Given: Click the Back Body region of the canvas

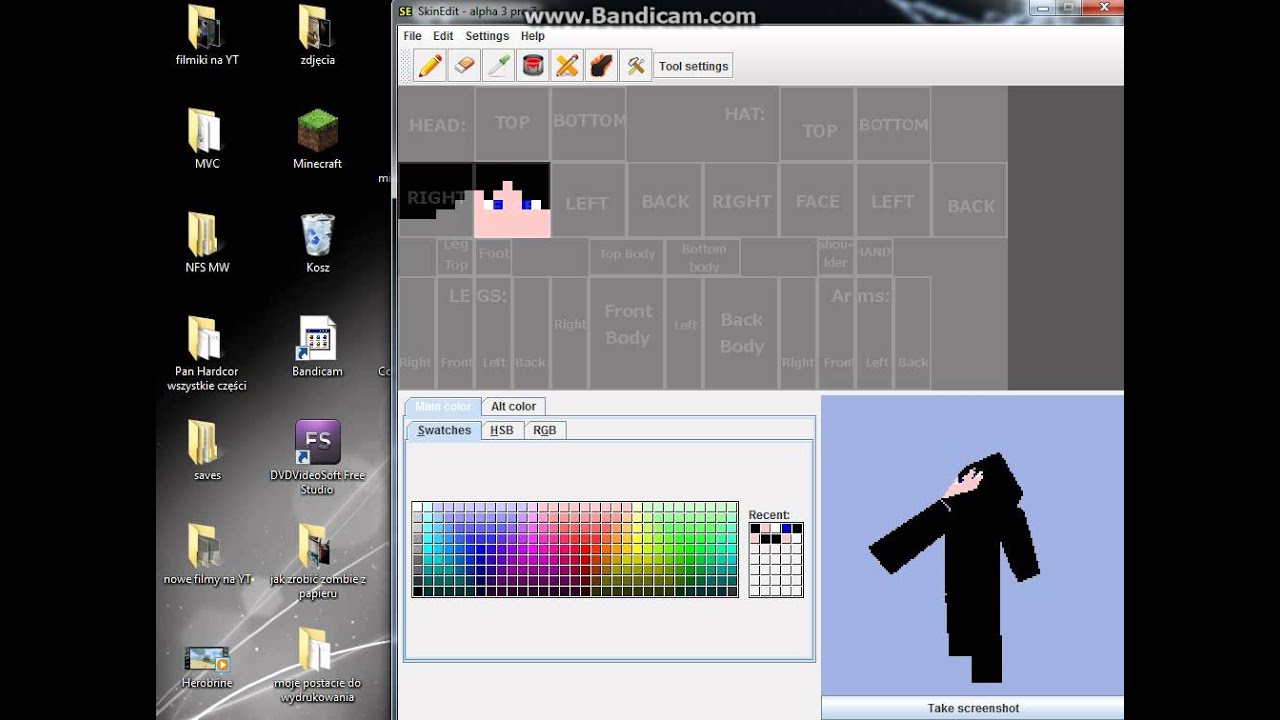Looking at the screenshot, I should [741, 333].
